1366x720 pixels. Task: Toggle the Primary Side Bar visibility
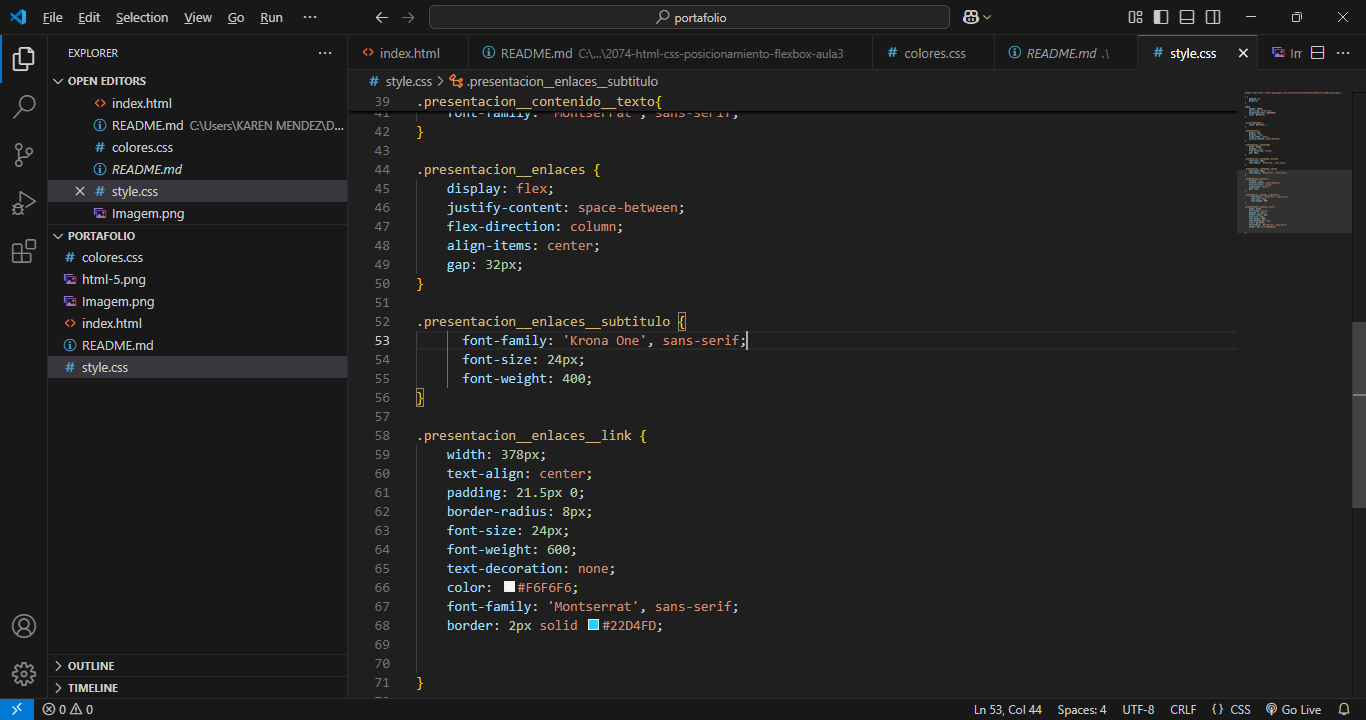click(1161, 17)
